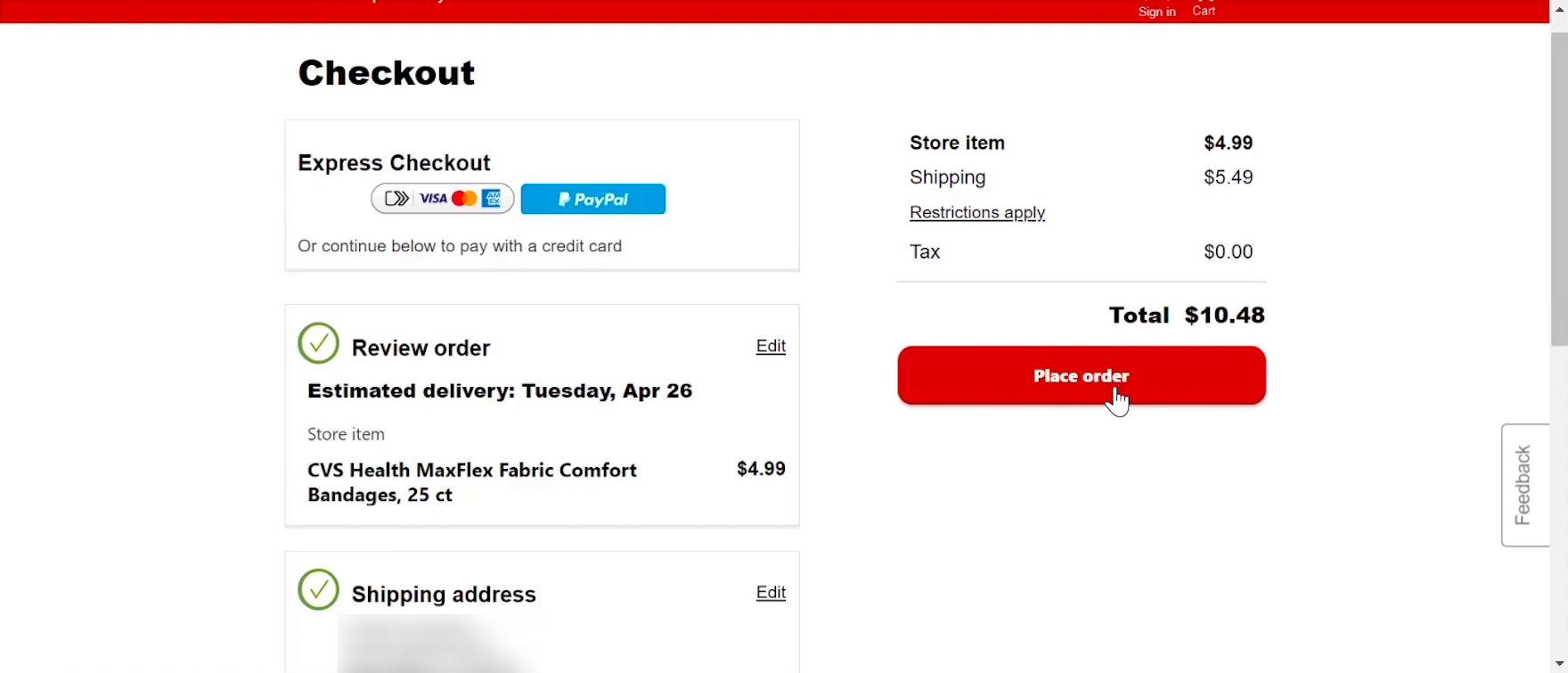1568x673 pixels.
Task: Pay with the PayPal express button
Action: (592, 199)
